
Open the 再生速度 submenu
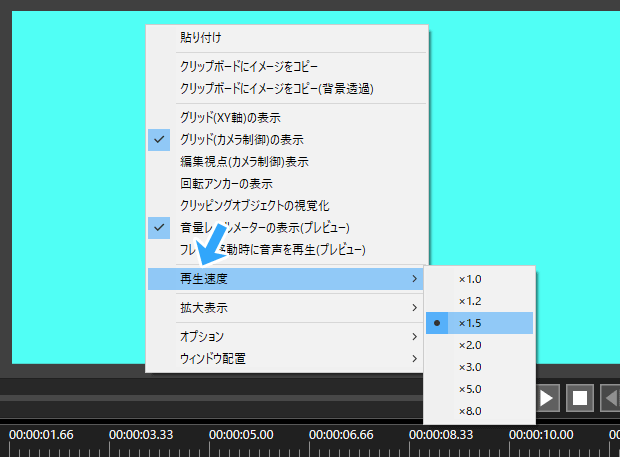pos(286,279)
